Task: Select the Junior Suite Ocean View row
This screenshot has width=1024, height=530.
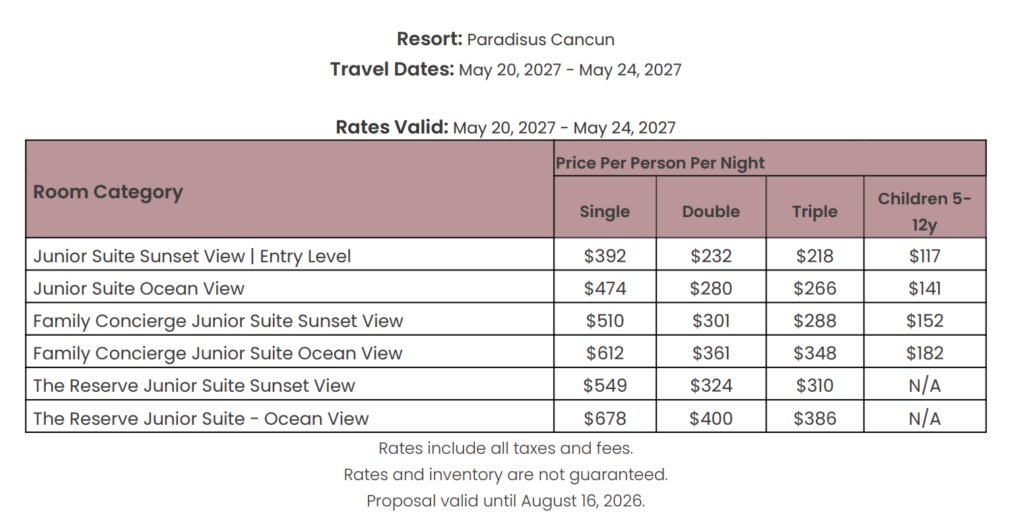Action: (x=505, y=287)
